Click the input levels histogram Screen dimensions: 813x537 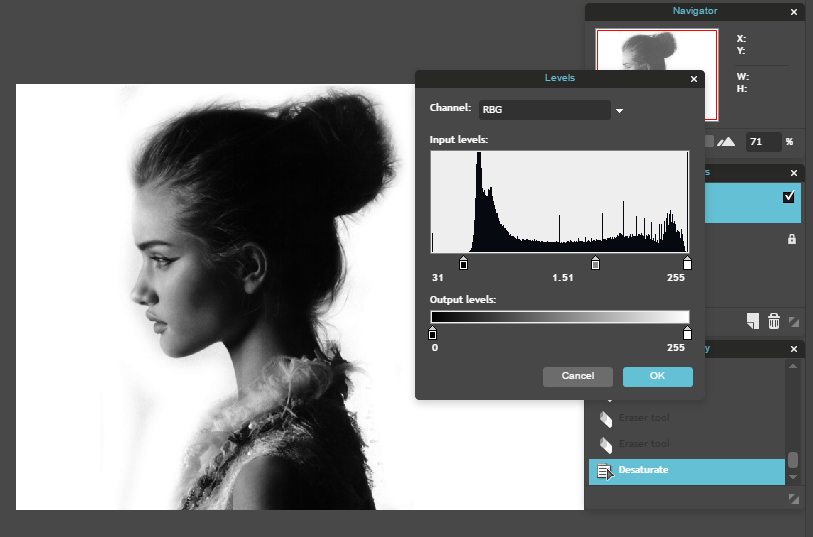(x=559, y=202)
